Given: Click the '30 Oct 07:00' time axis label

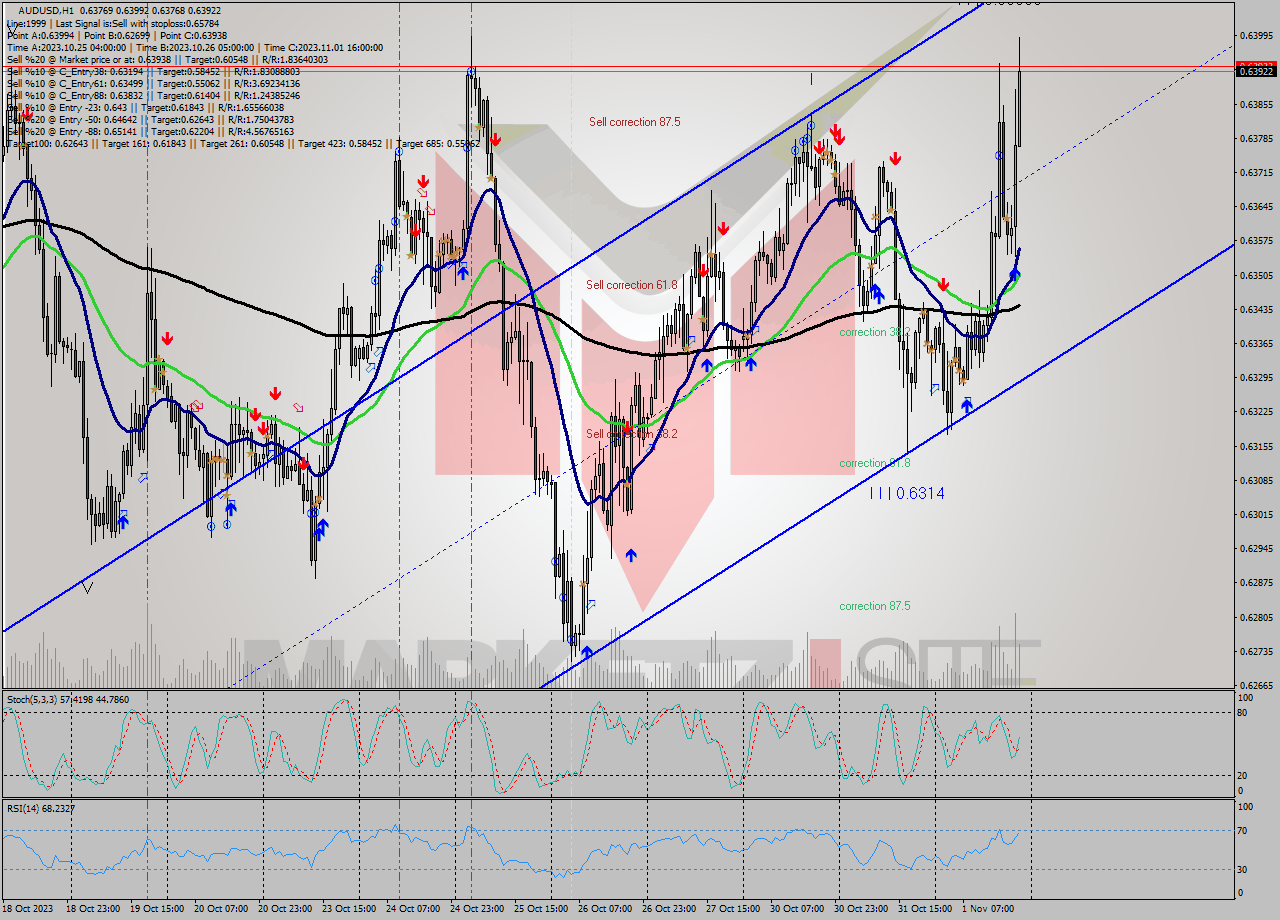Looking at the screenshot, I should [798, 909].
